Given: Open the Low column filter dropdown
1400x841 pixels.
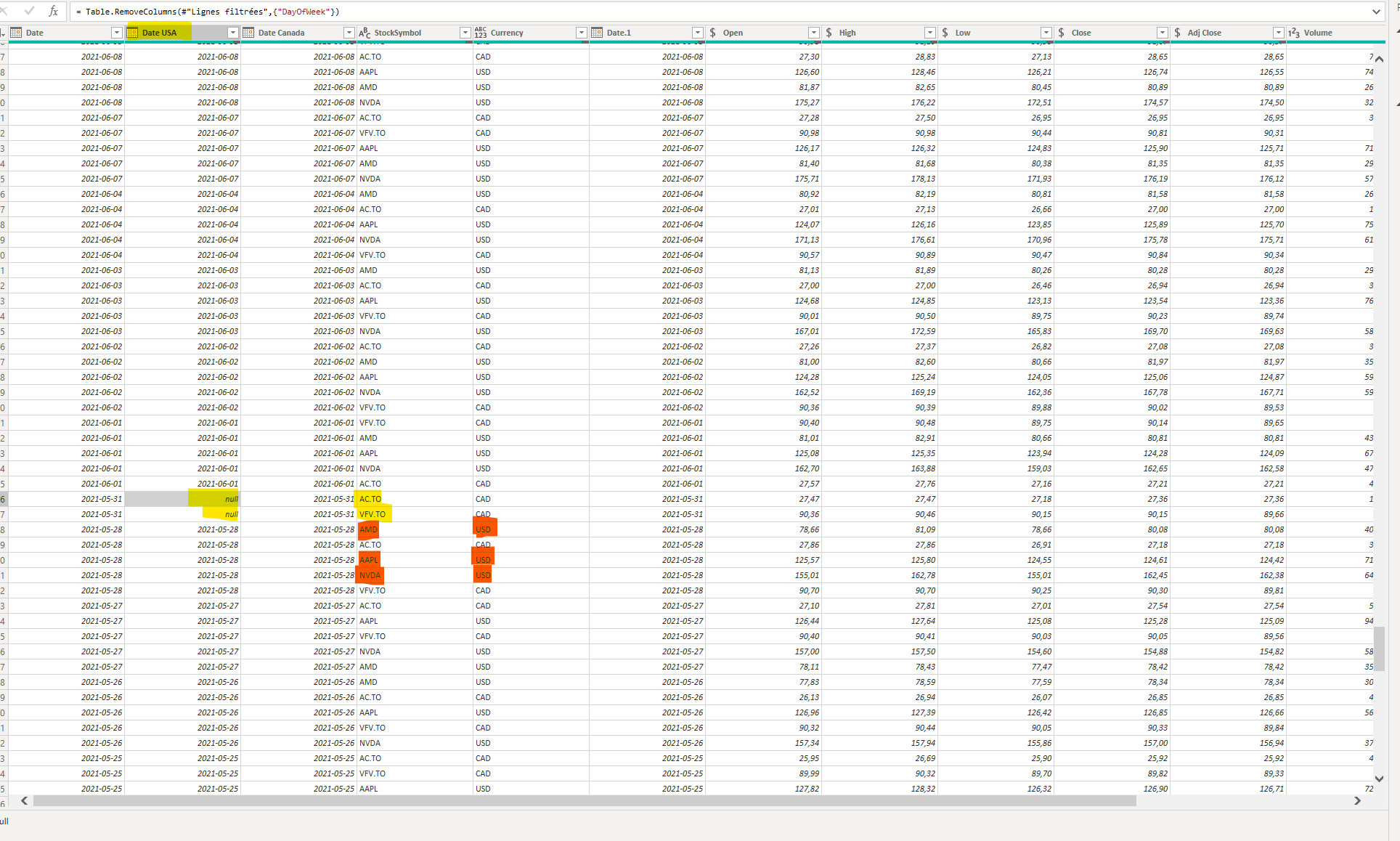Looking at the screenshot, I should click(x=1046, y=33).
